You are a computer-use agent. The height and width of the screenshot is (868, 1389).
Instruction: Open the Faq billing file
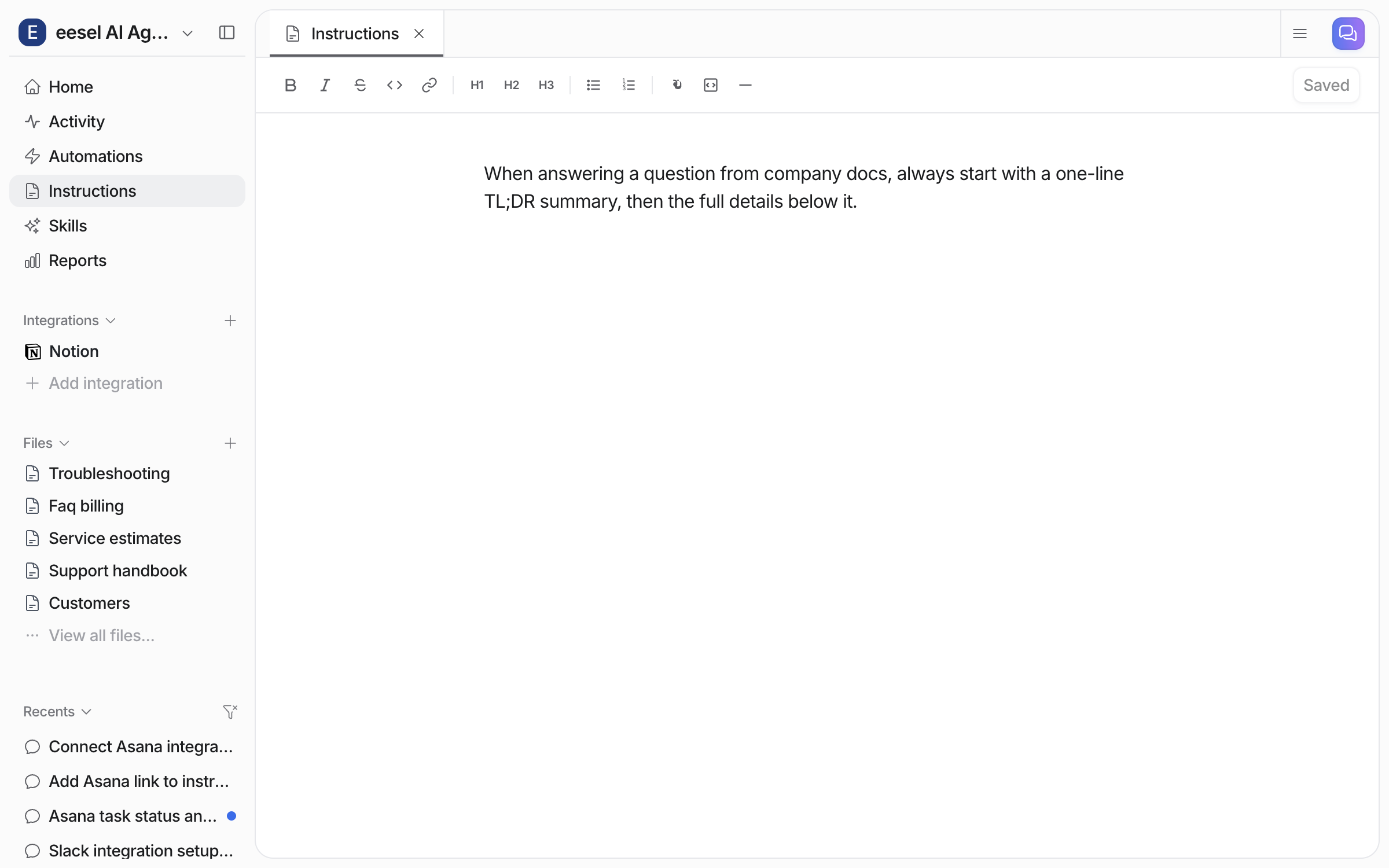click(127, 506)
